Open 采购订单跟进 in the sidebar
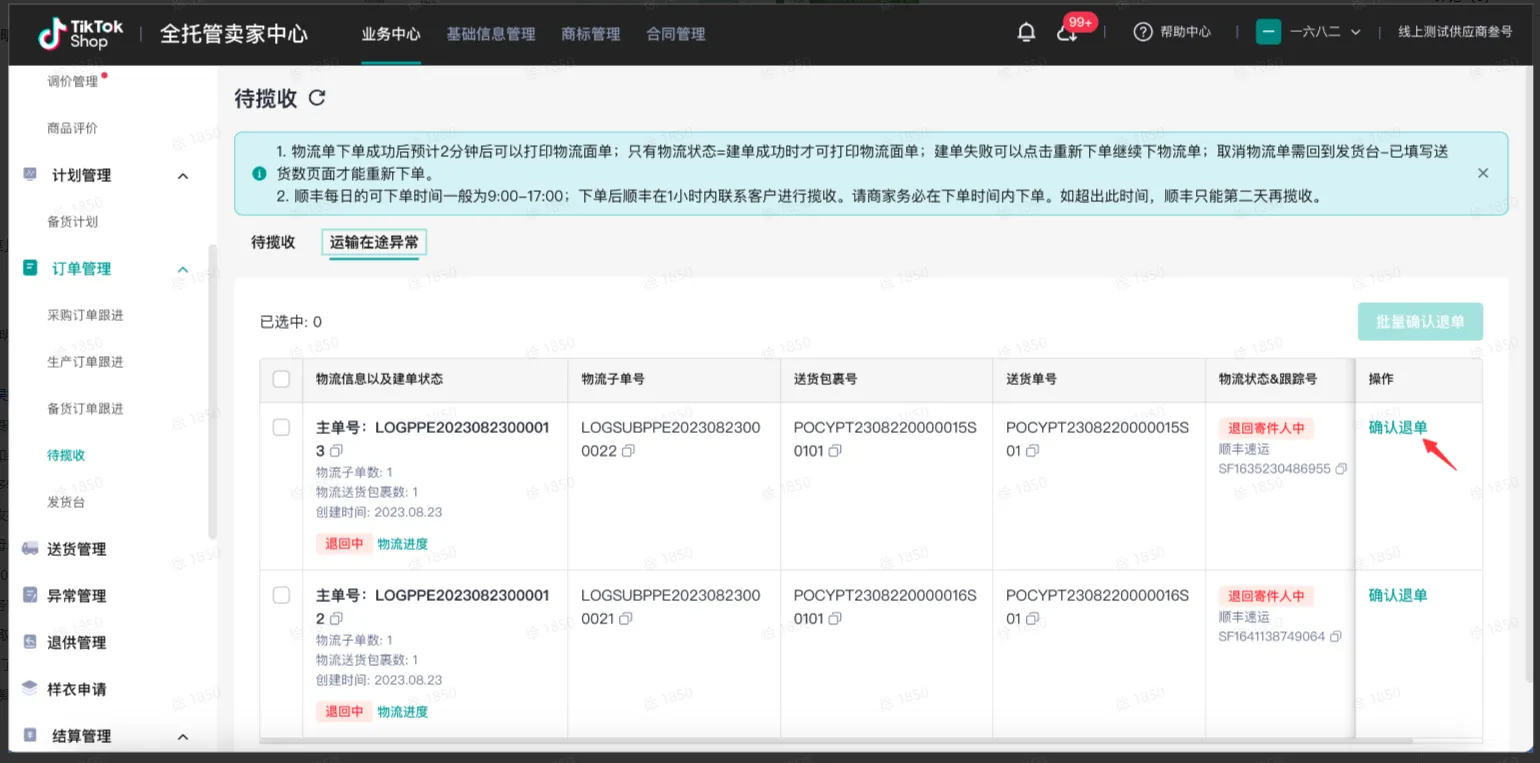Viewport: 1540px width, 763px height. (85, 316)
